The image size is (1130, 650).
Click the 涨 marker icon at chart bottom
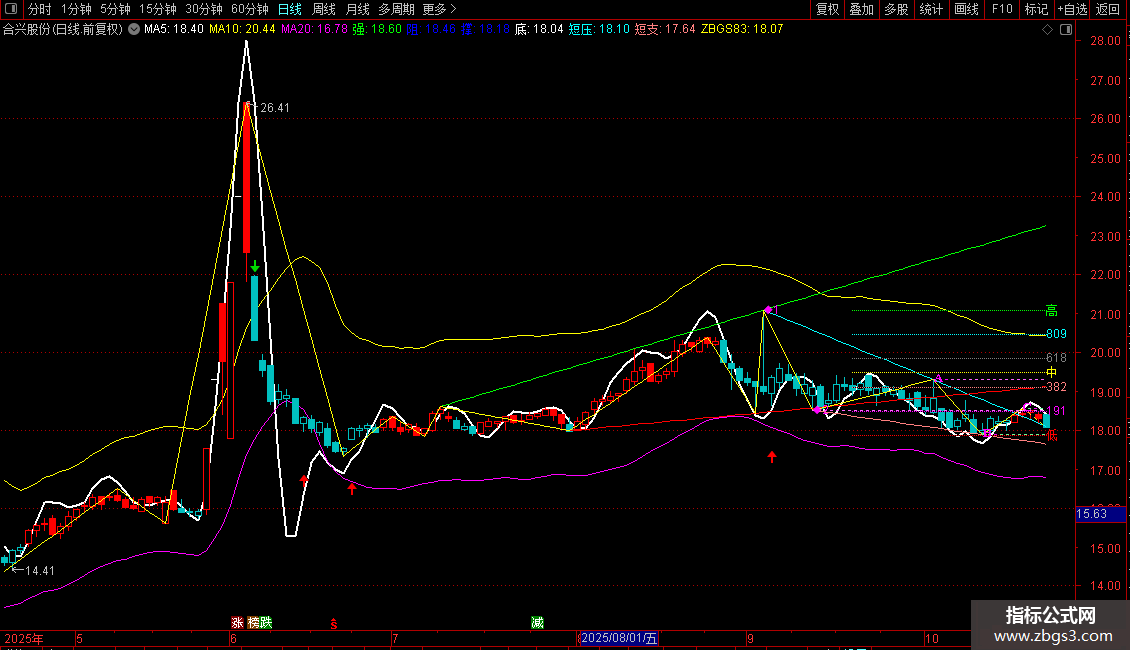[x=238, y=622]
